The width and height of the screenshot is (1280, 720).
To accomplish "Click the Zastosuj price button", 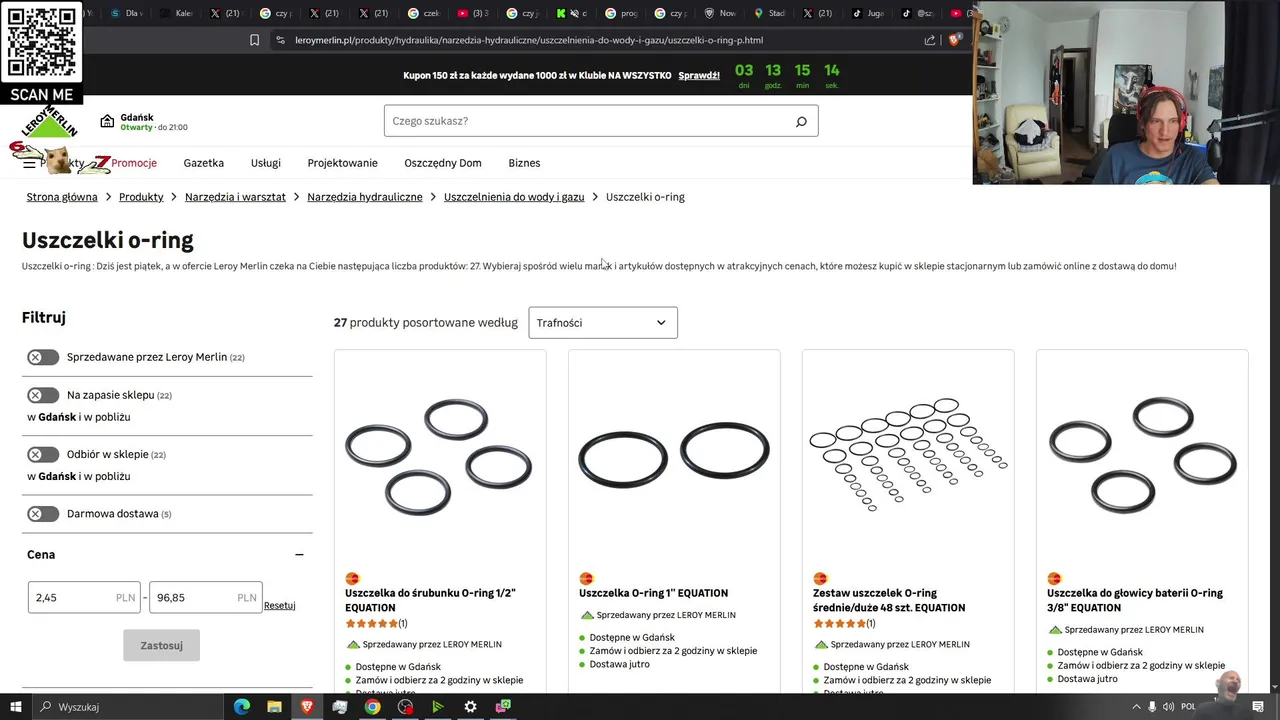I will [x=161, y=645].
